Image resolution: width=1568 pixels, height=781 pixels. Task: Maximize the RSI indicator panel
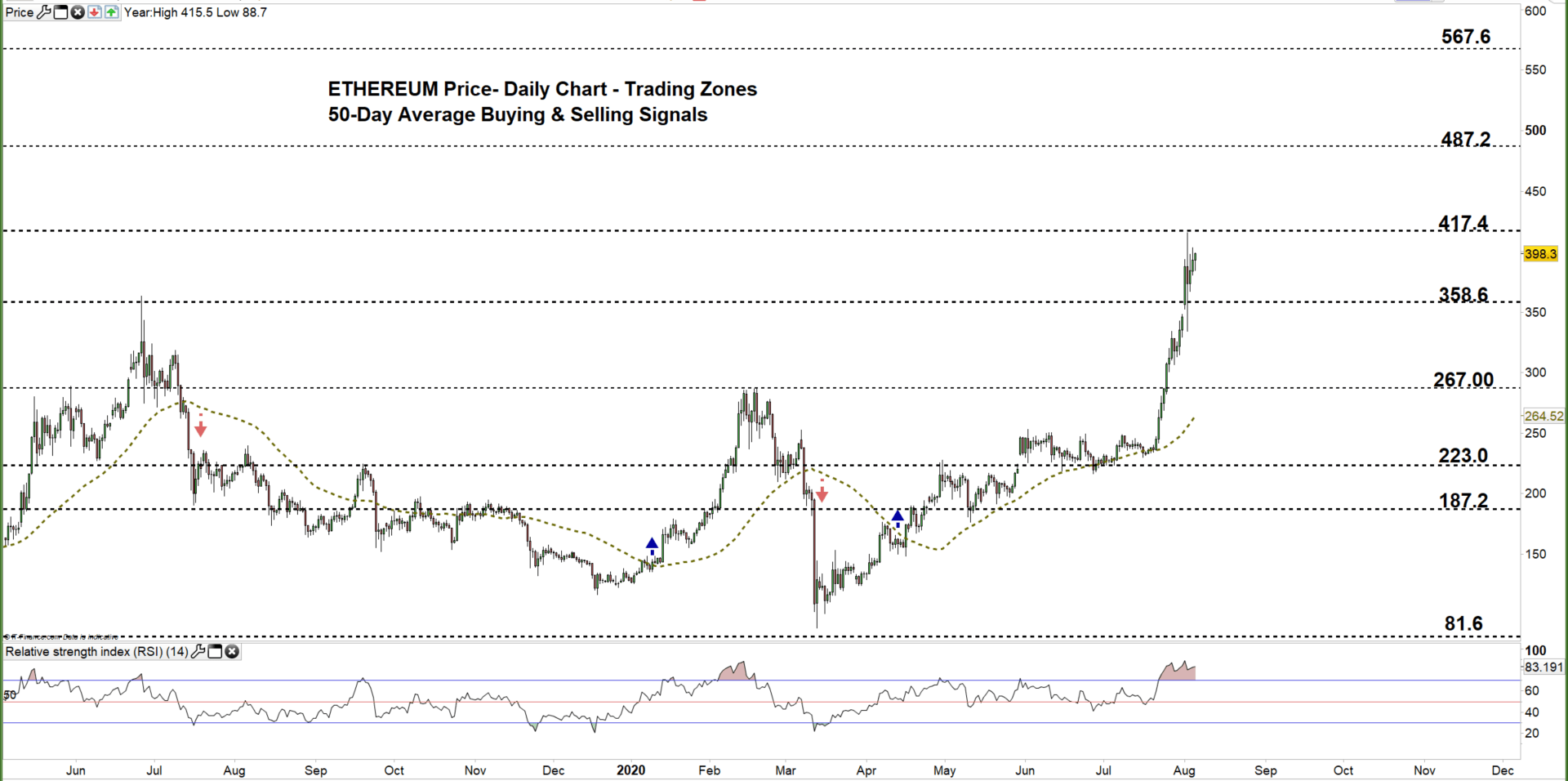216,652
